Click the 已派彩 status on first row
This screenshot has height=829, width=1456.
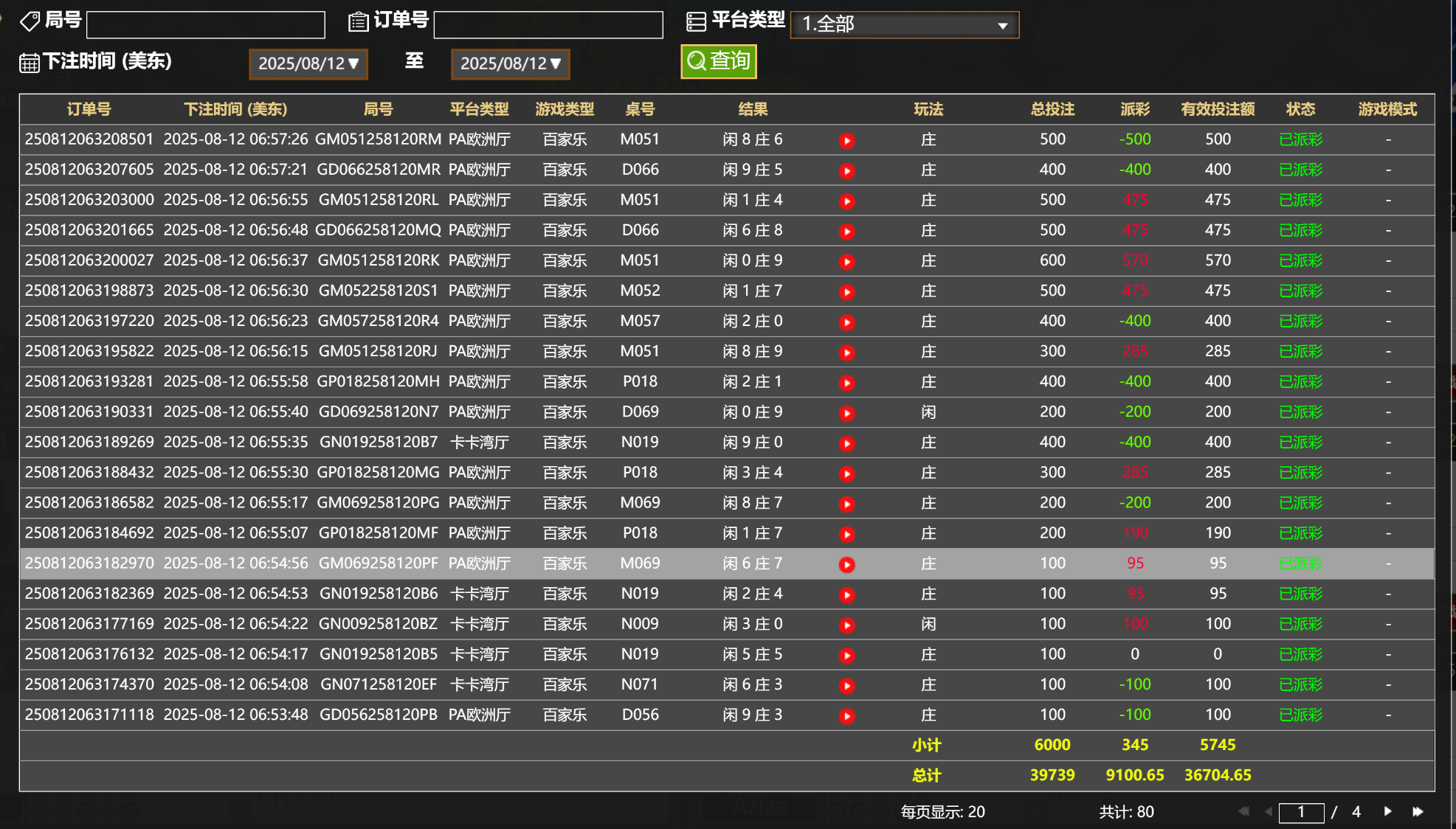1300,139
